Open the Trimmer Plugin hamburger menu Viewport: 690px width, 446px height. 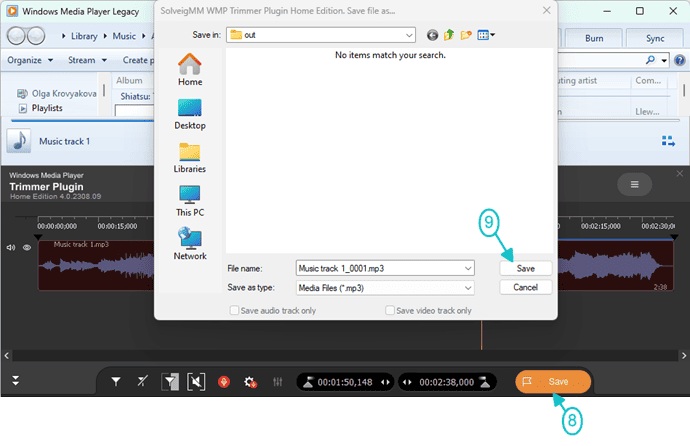click(634, 184)
